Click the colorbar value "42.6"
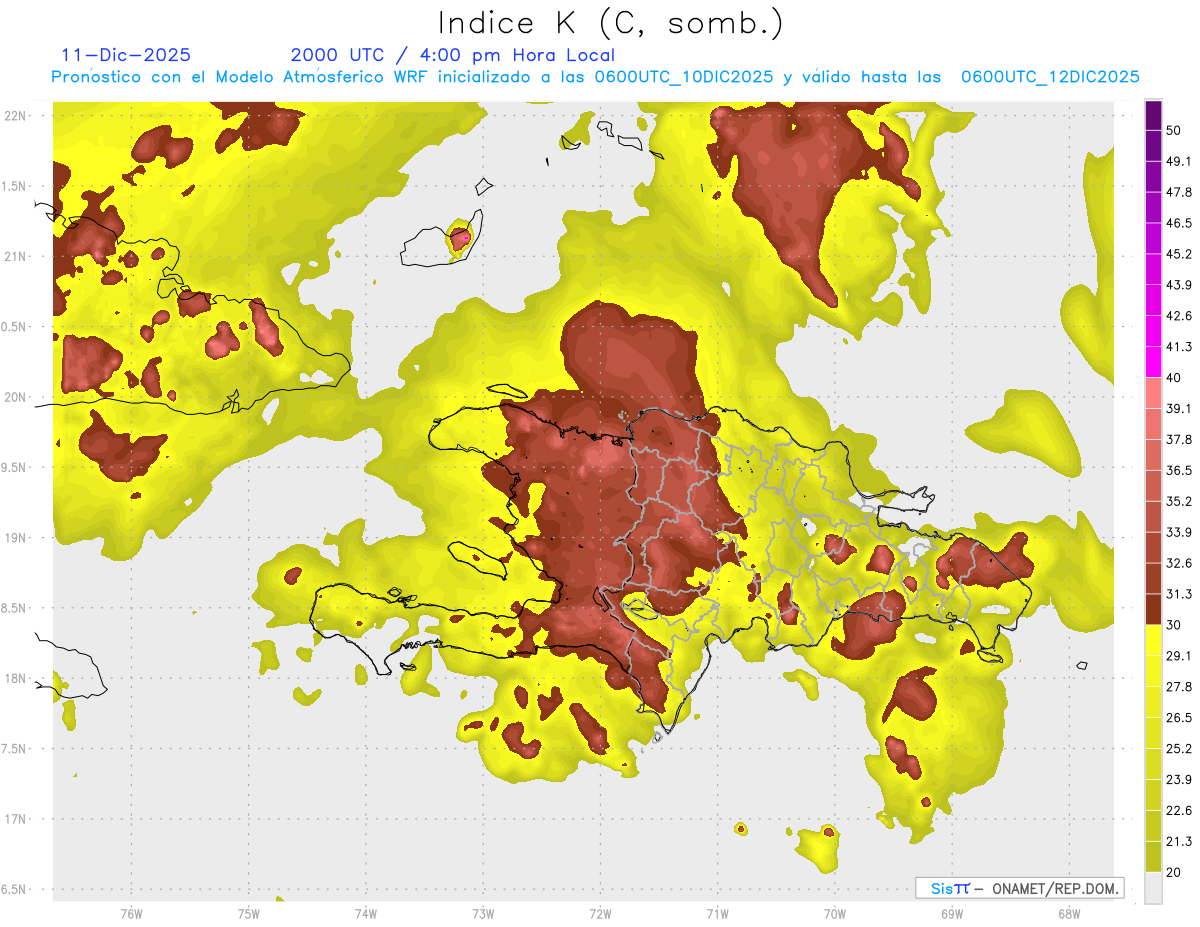The width and height of the screenshot is (1200, 927). (x=1179, y=316)
